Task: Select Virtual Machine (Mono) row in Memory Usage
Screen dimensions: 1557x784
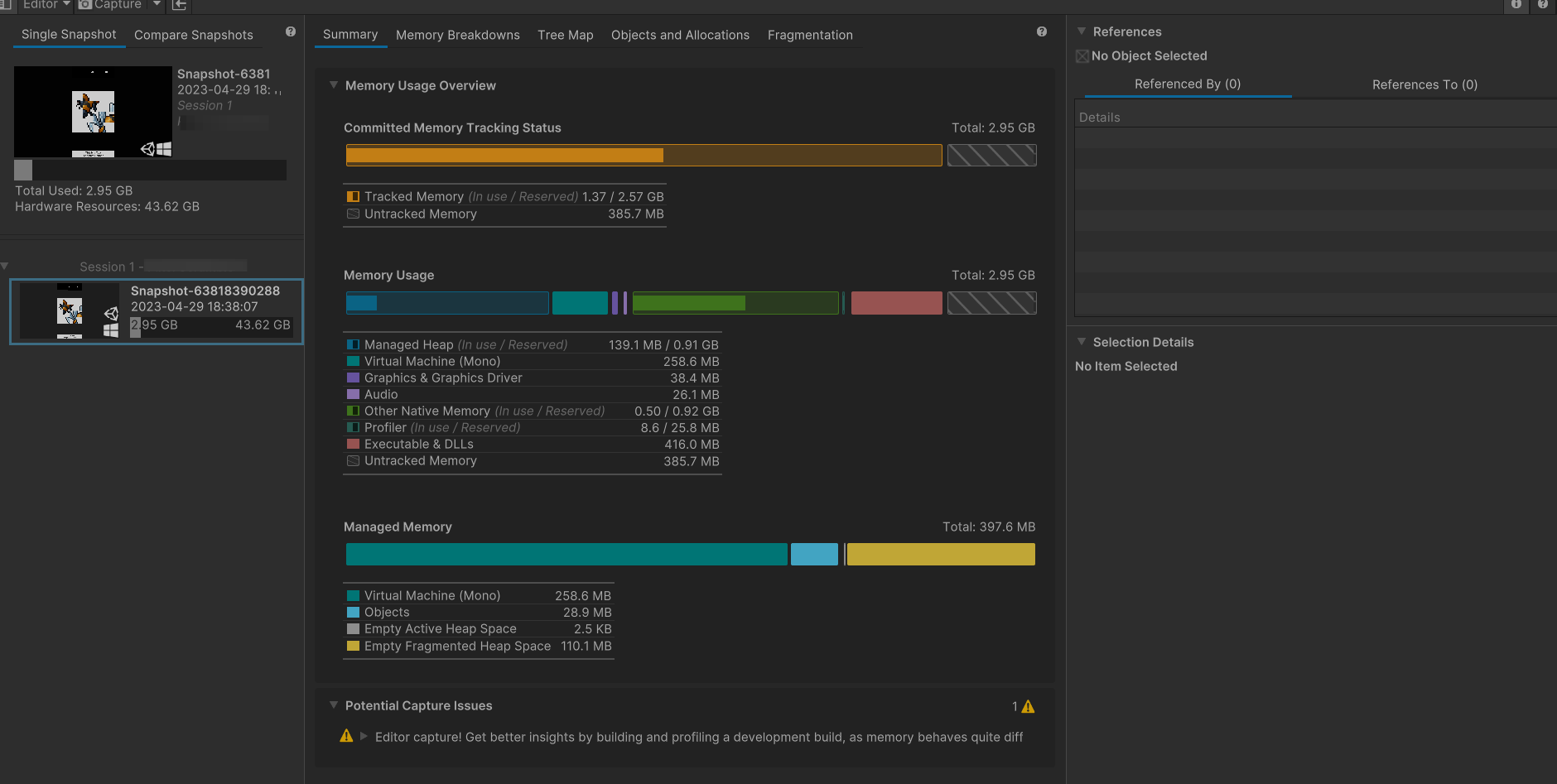Action: click(x=533, y=362)
